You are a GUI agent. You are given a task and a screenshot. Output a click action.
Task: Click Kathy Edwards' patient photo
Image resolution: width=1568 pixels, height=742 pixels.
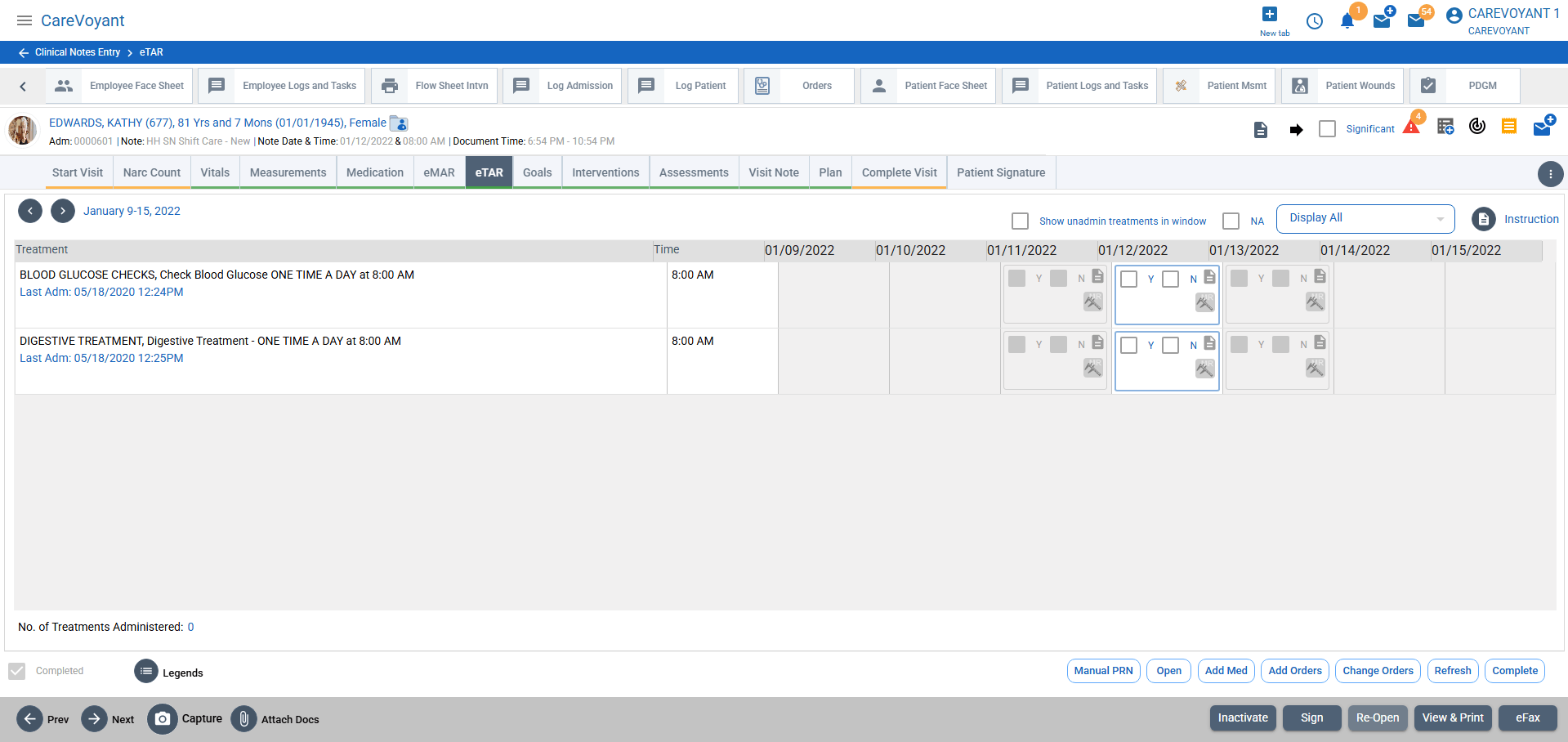(x=23, y=130)
